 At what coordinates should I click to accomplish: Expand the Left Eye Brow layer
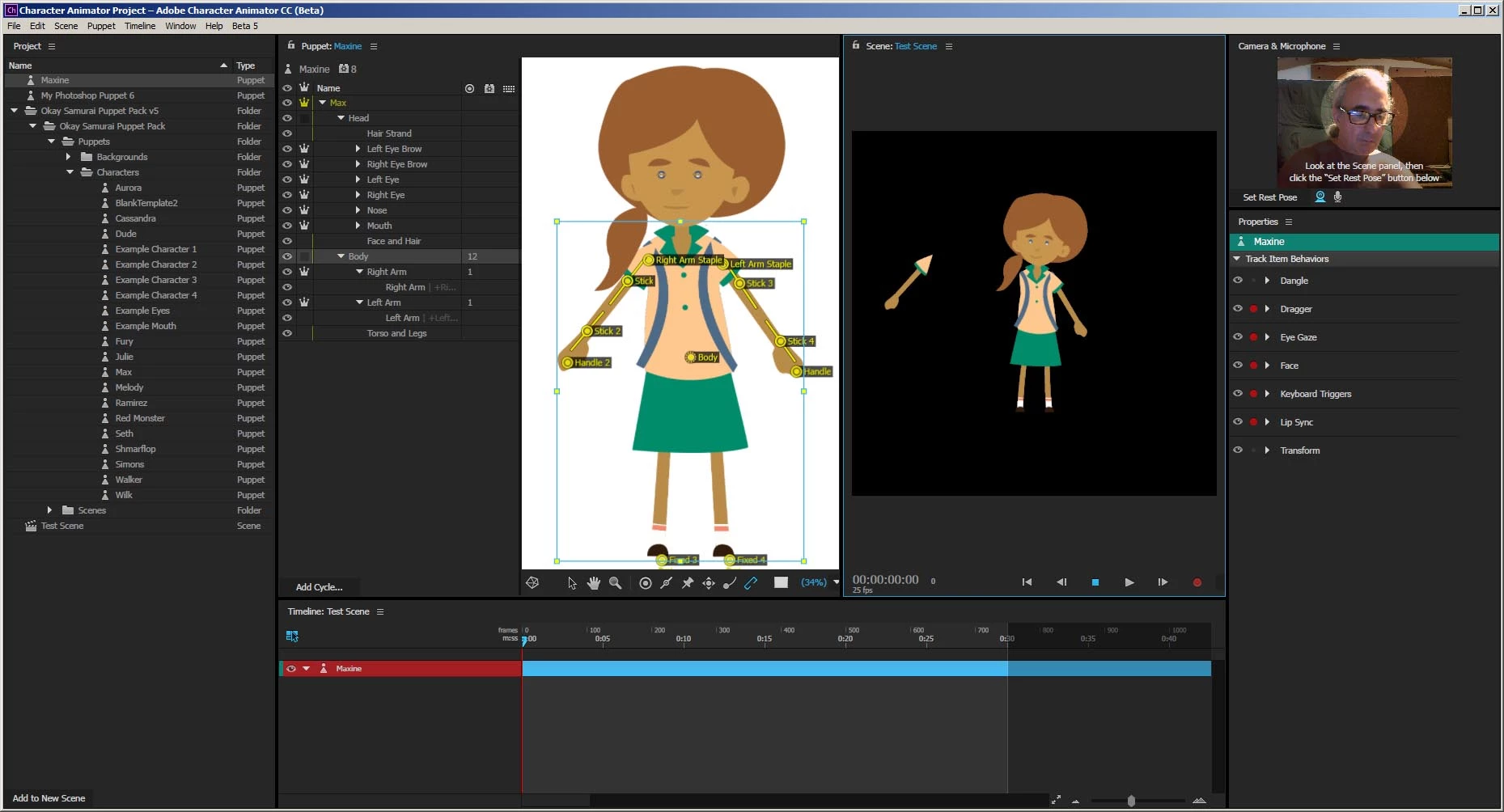tap(358, 149)
